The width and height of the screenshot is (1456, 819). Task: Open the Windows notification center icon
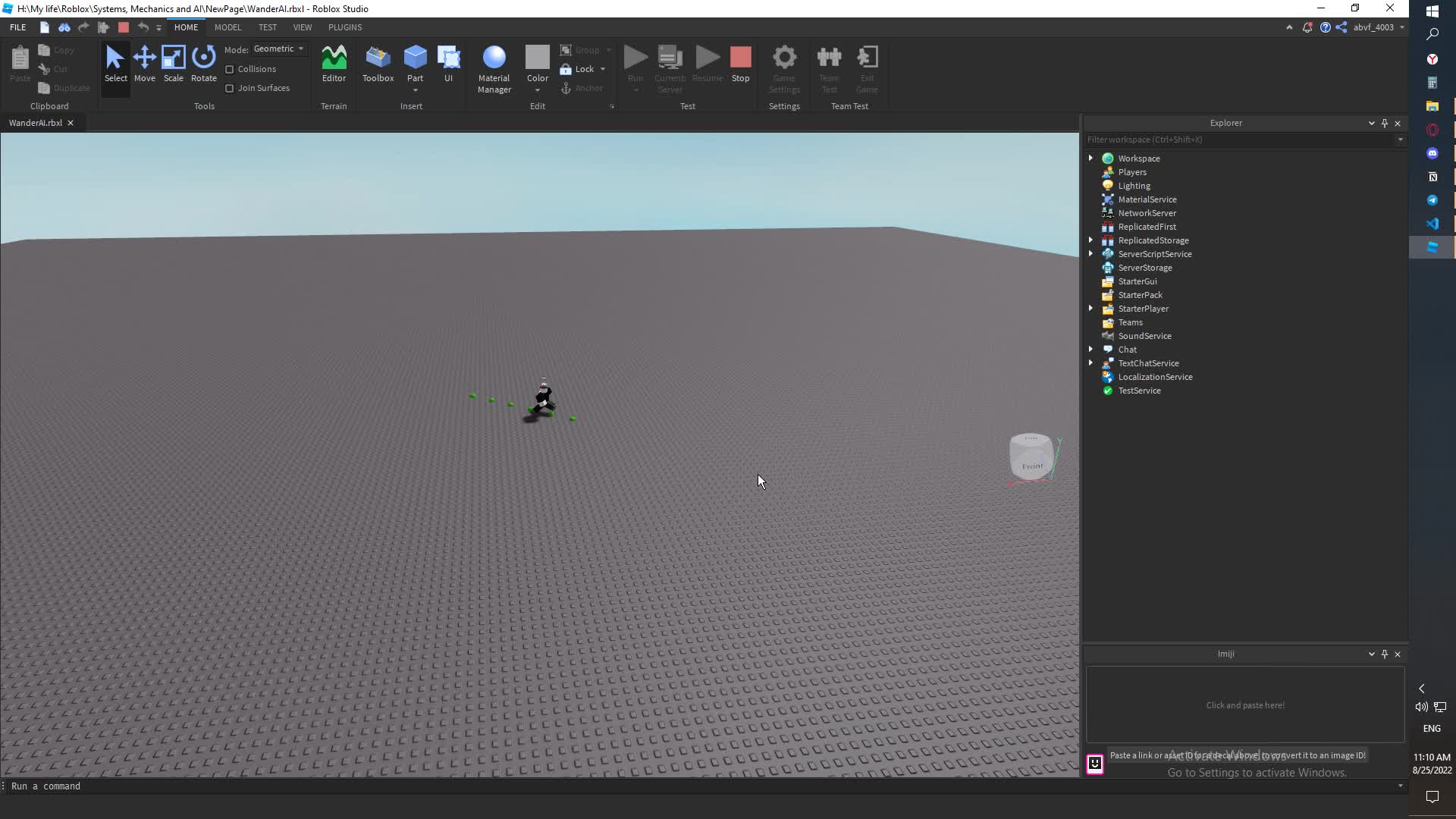(x=1432, y=796)
